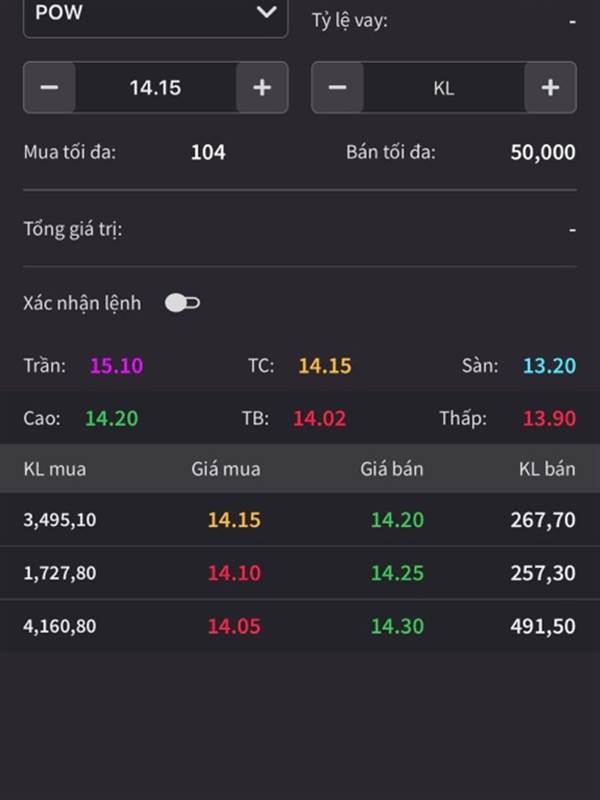Select the price field showing 14.15
The width and height of the screenshot is (600, 800).
pos(156,88)
